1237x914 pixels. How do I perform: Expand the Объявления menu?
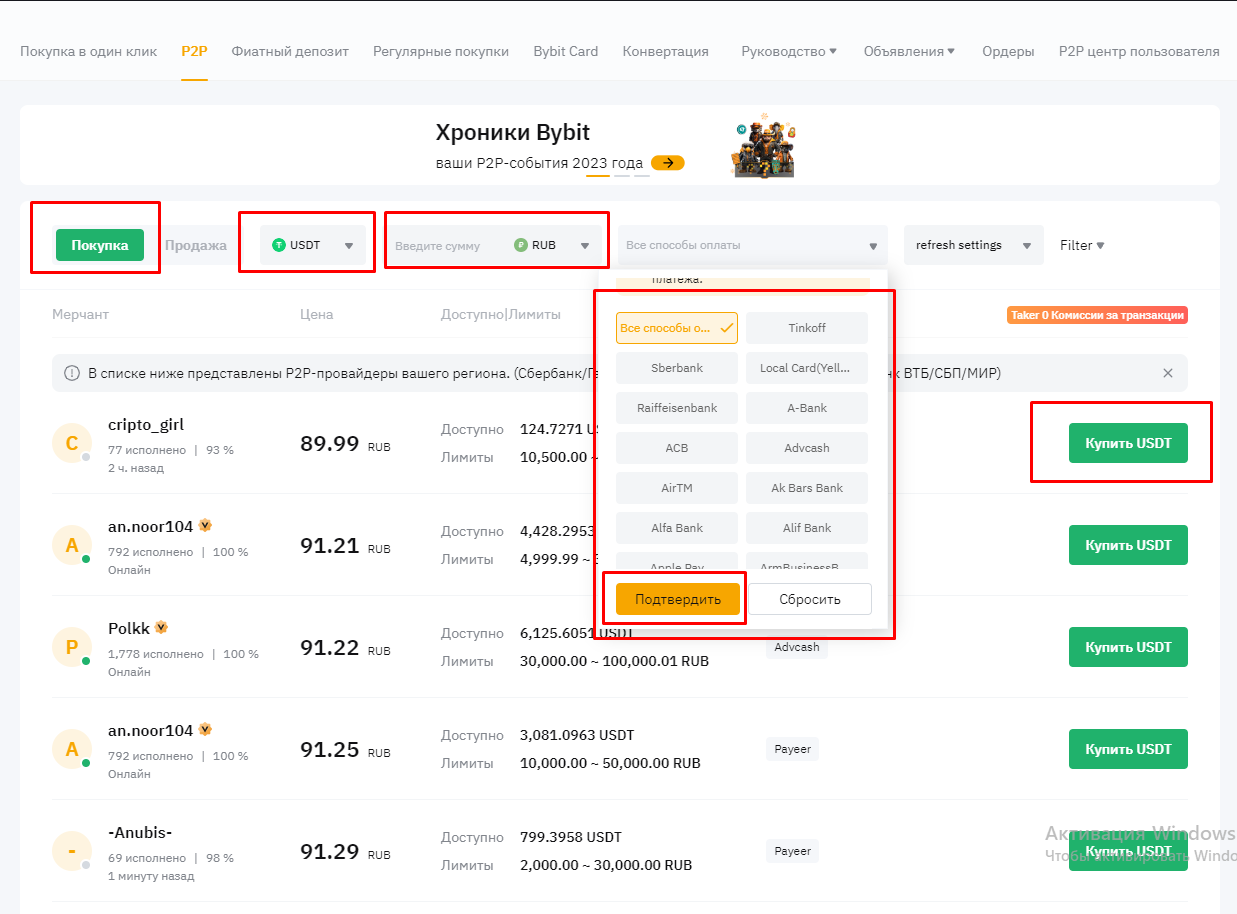coord(909,51)
